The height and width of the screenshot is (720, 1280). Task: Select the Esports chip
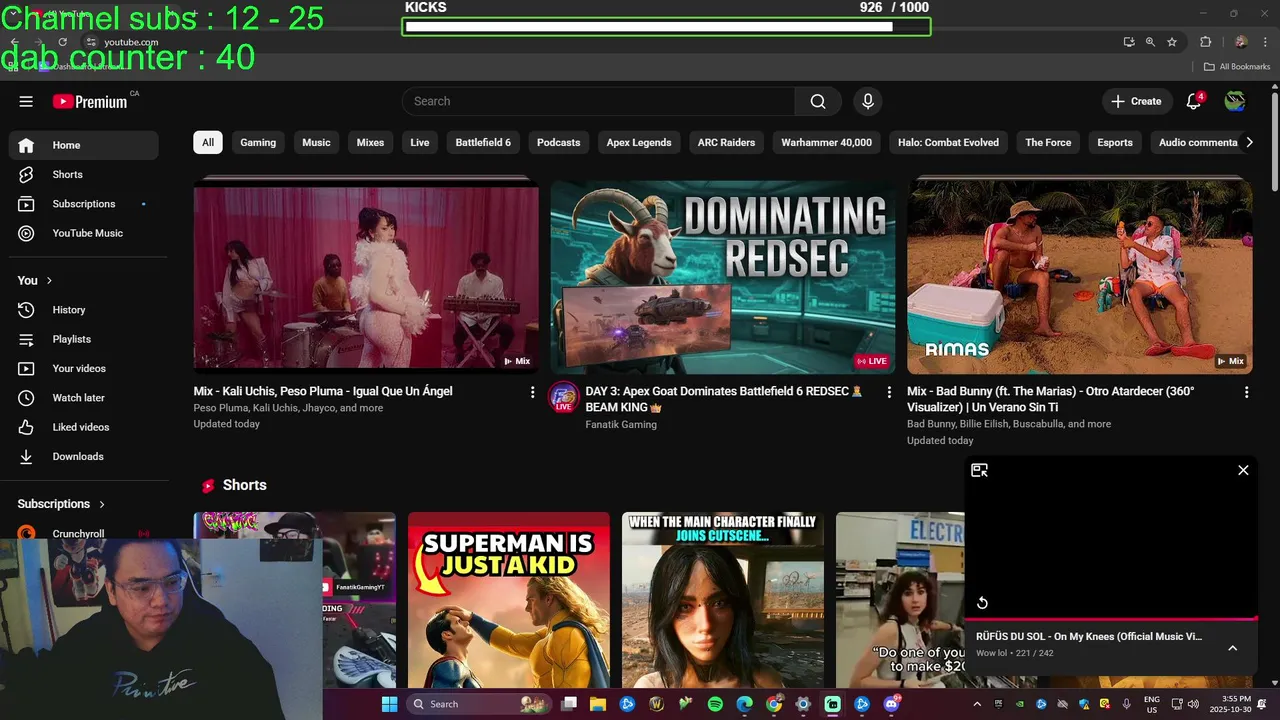tap(1115, 142)
